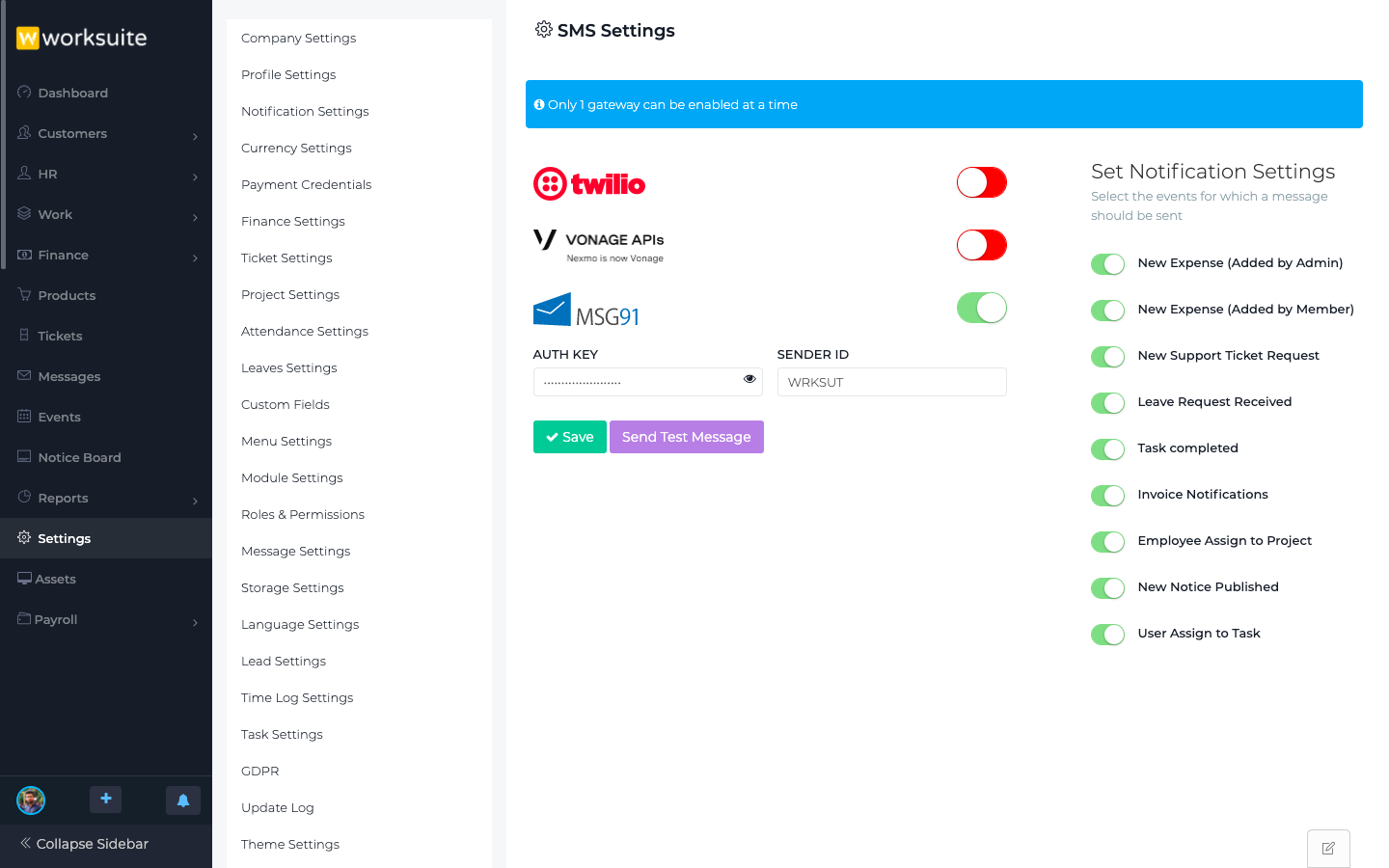Click the edit note icon at bottom right
Viewport: 1389px width, 868px height.
[1328, 849]
